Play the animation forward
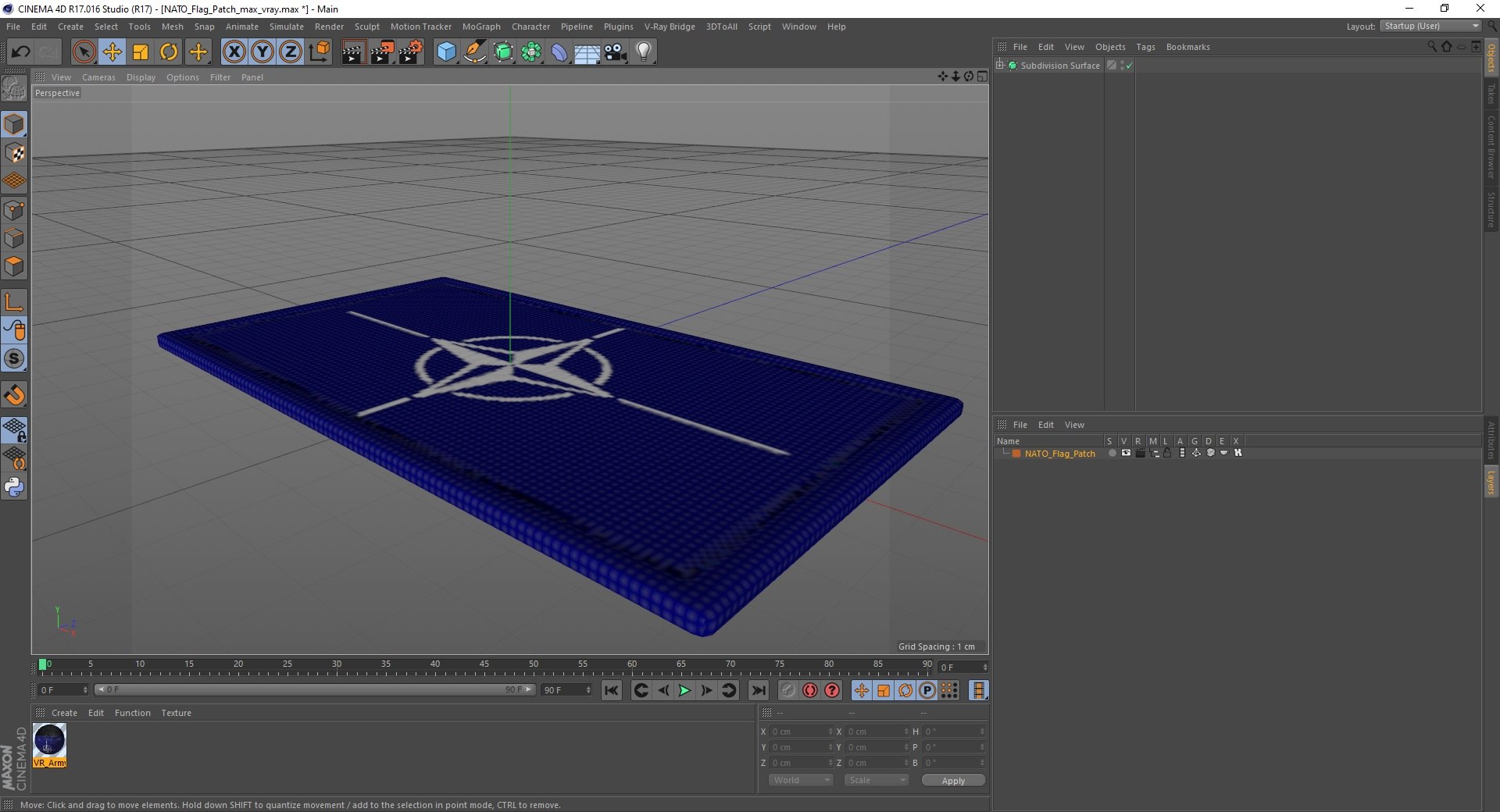The width and height of the screenshot is (1500, 812). [684, 690]
